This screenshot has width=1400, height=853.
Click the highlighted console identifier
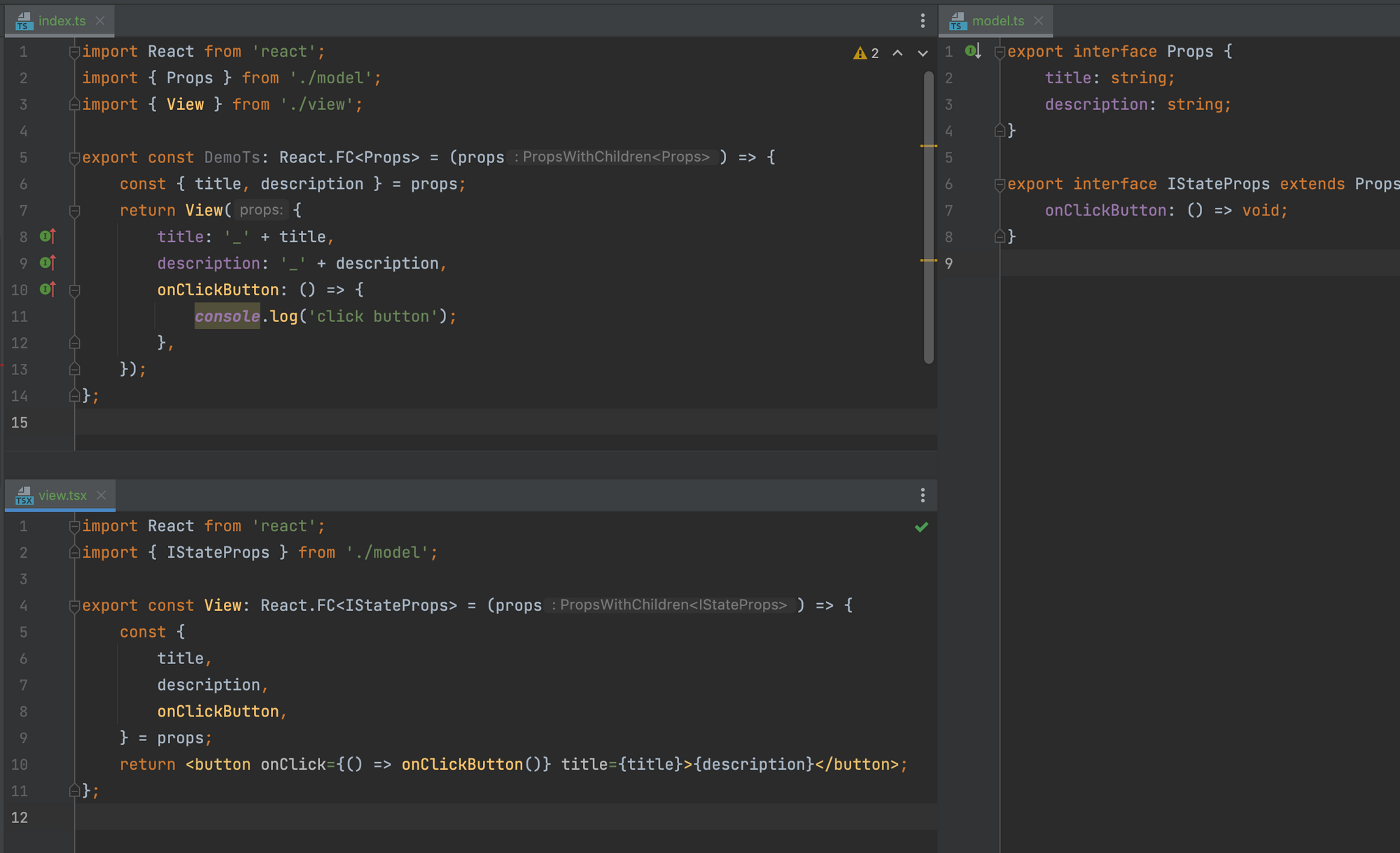point(227,316)
